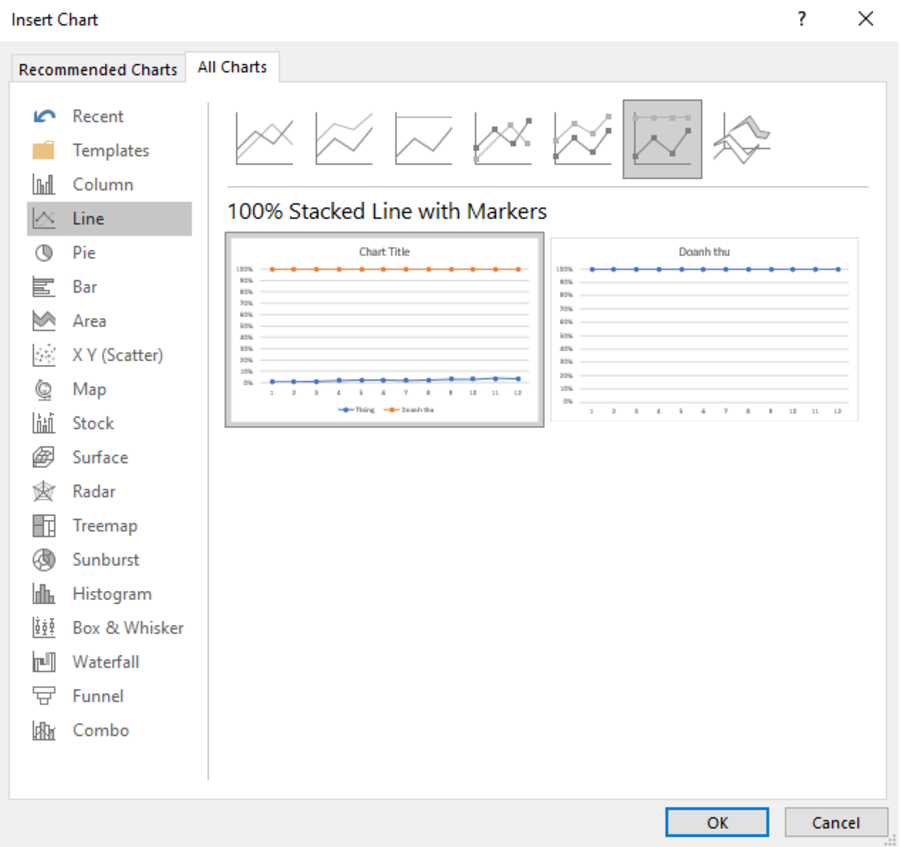Screen dimensions: 900x847
Task: Select 100% Stacked Line with Markers icon
Action: click(662, 139)
